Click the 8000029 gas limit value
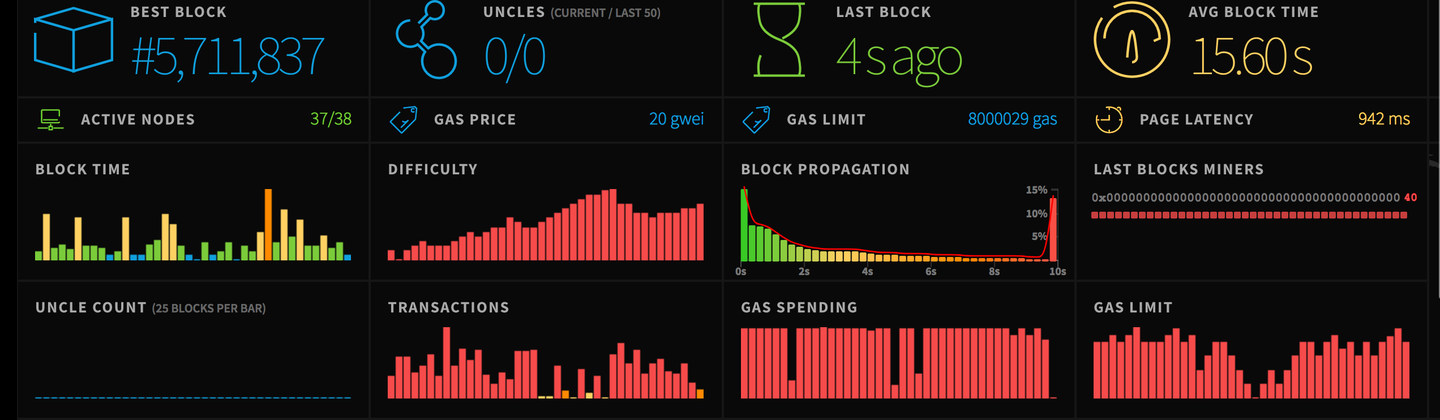Screen dimensions: 1440x420 (x=1012, y=120)
